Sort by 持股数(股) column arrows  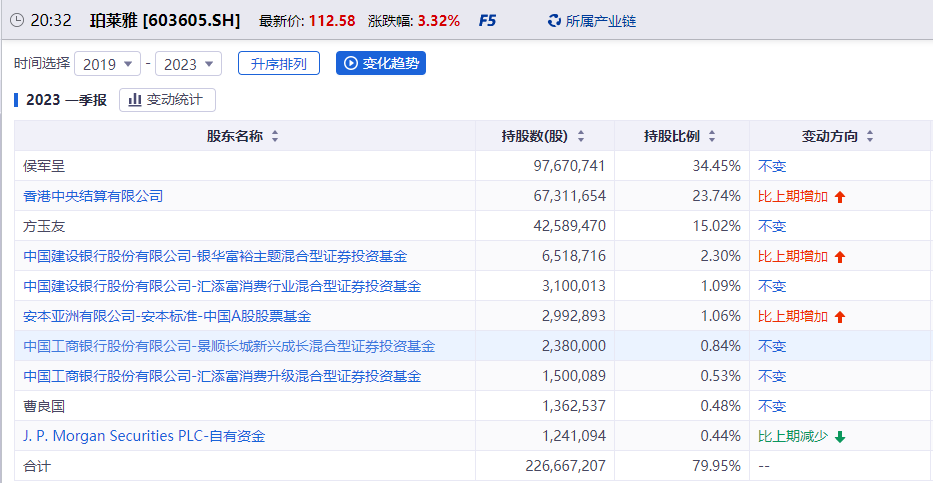[581, 137]
